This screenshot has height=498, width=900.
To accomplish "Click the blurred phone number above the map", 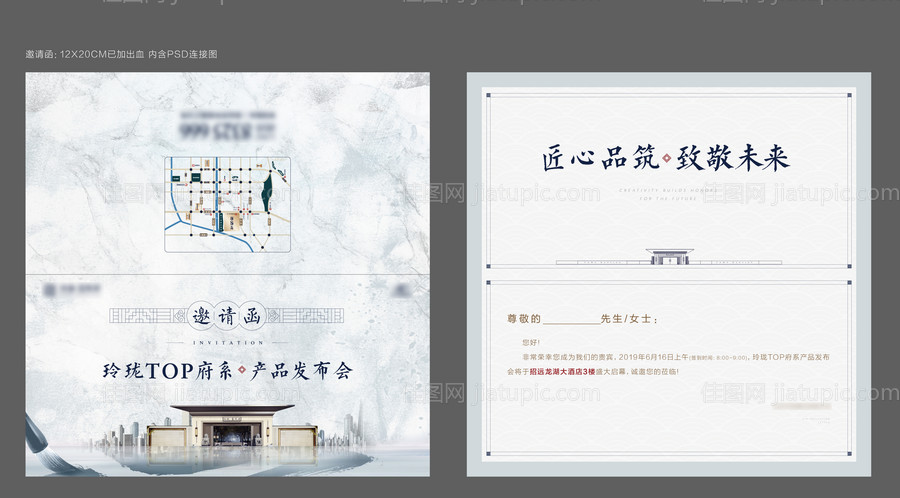I will point(228,130).
